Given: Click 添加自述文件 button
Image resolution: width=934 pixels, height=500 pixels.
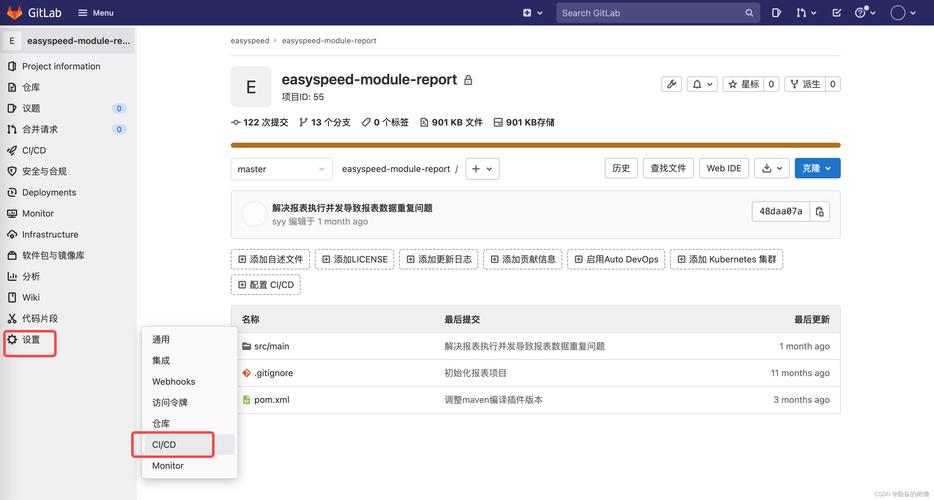Looking at the screenshot, I should click(x=270, y=259).
